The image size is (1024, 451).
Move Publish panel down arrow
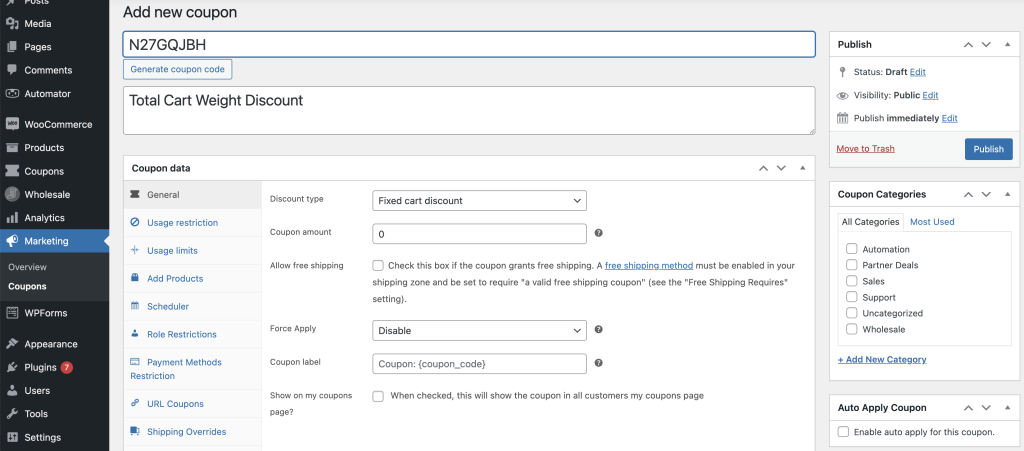pos(987,44)
